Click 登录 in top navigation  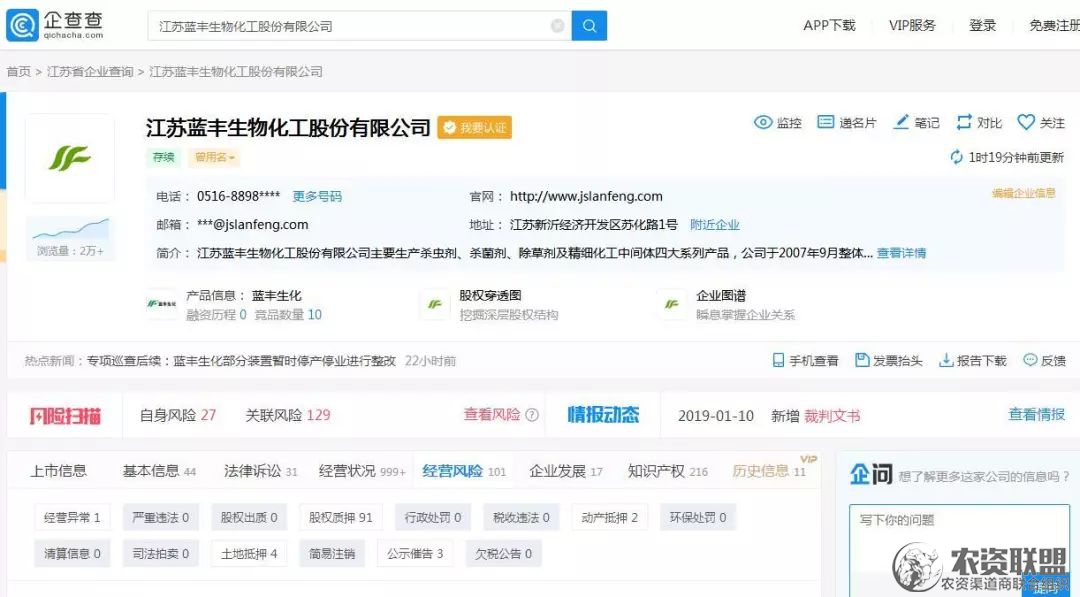click(982, 25)
